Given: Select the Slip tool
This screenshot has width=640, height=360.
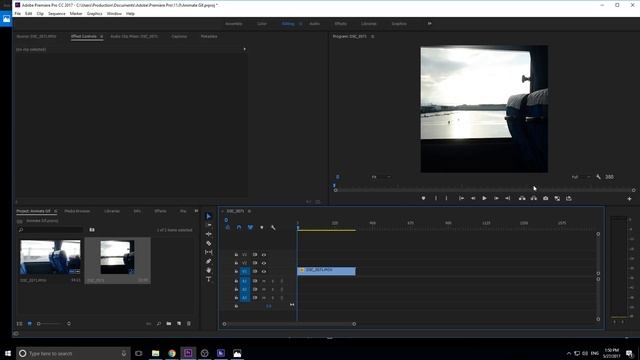Looking at the screenshot, I should pos(209,252).
